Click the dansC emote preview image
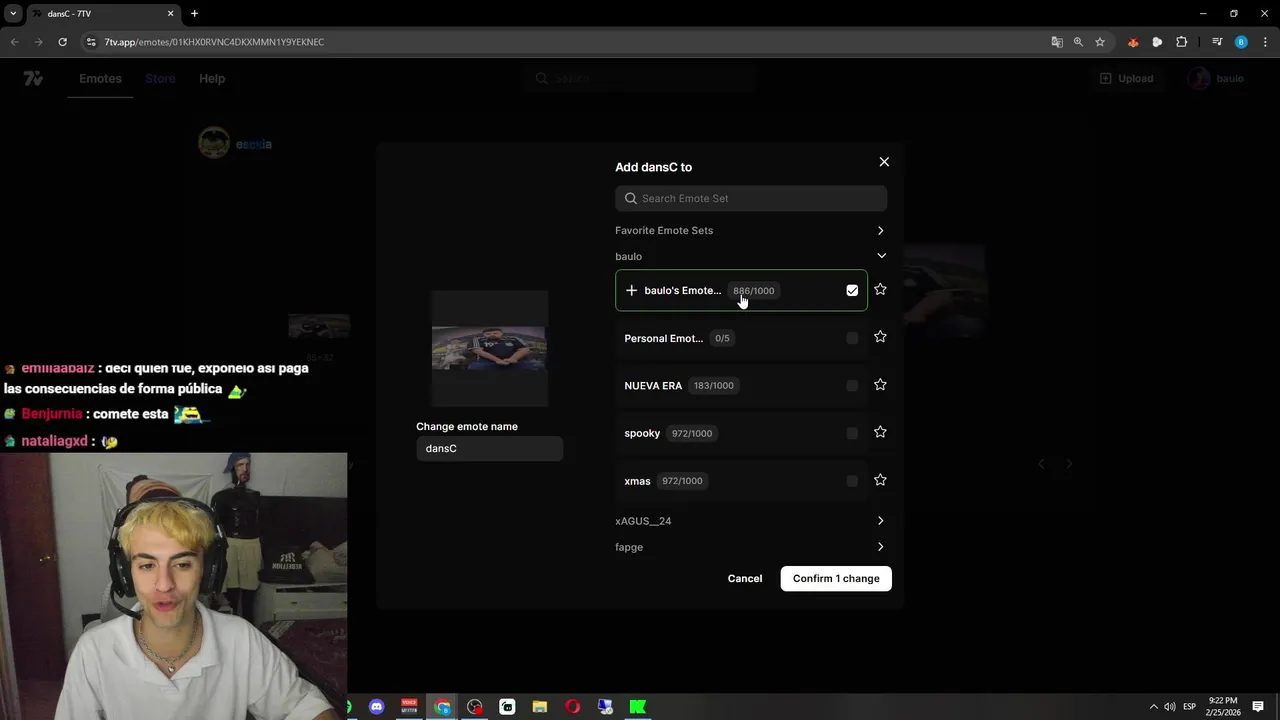Viewport: 1280px width, 720px height. pos(490,348)
